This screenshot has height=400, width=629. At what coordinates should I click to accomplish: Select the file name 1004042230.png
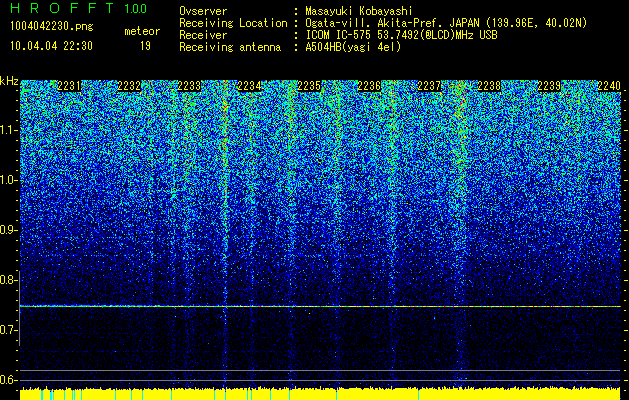(52, 27)
